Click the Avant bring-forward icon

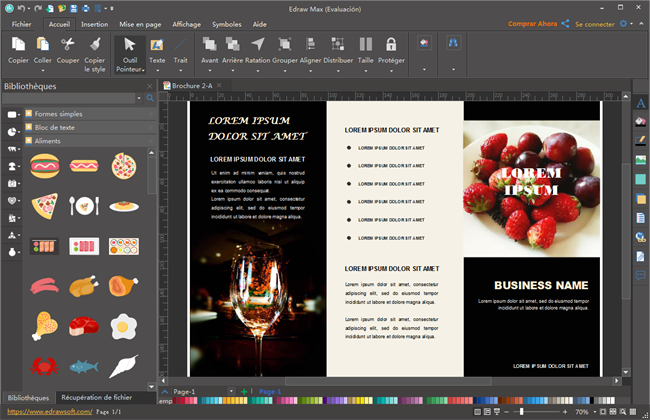pos(209,45)
